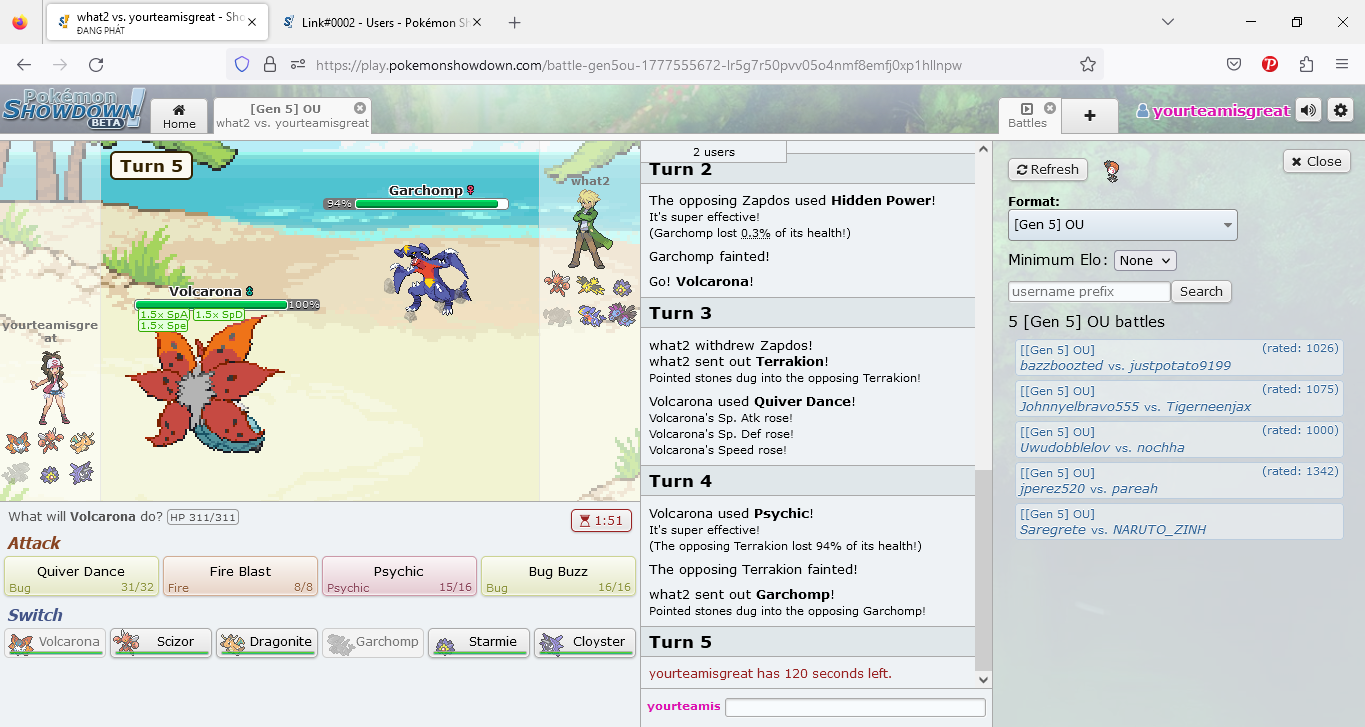The width and height of the screenshot is (1365, 727).
Task: Click the Pokémon Showdown logo
Action: pos(74,108)
